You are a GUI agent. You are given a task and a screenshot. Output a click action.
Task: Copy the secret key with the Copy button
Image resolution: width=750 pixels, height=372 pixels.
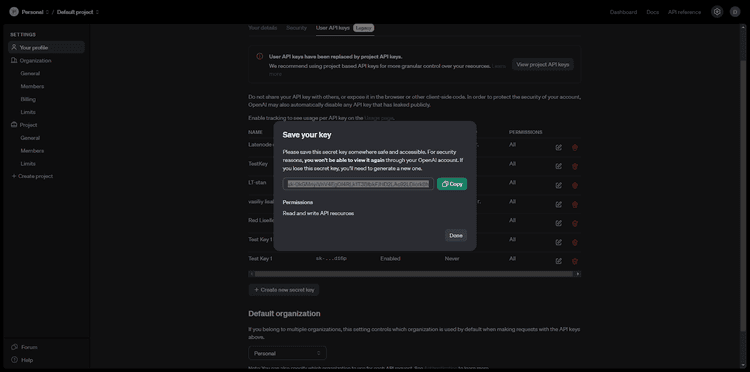[452, 184]
